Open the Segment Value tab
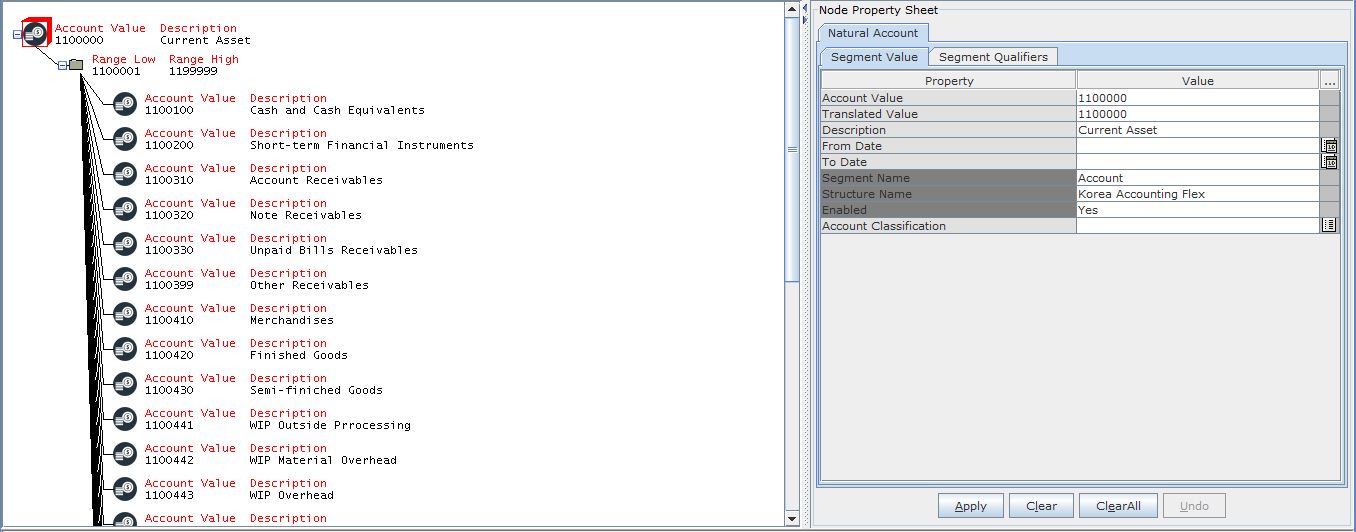This screenshot has width=1356, height=532. click(x=874, y=57)
